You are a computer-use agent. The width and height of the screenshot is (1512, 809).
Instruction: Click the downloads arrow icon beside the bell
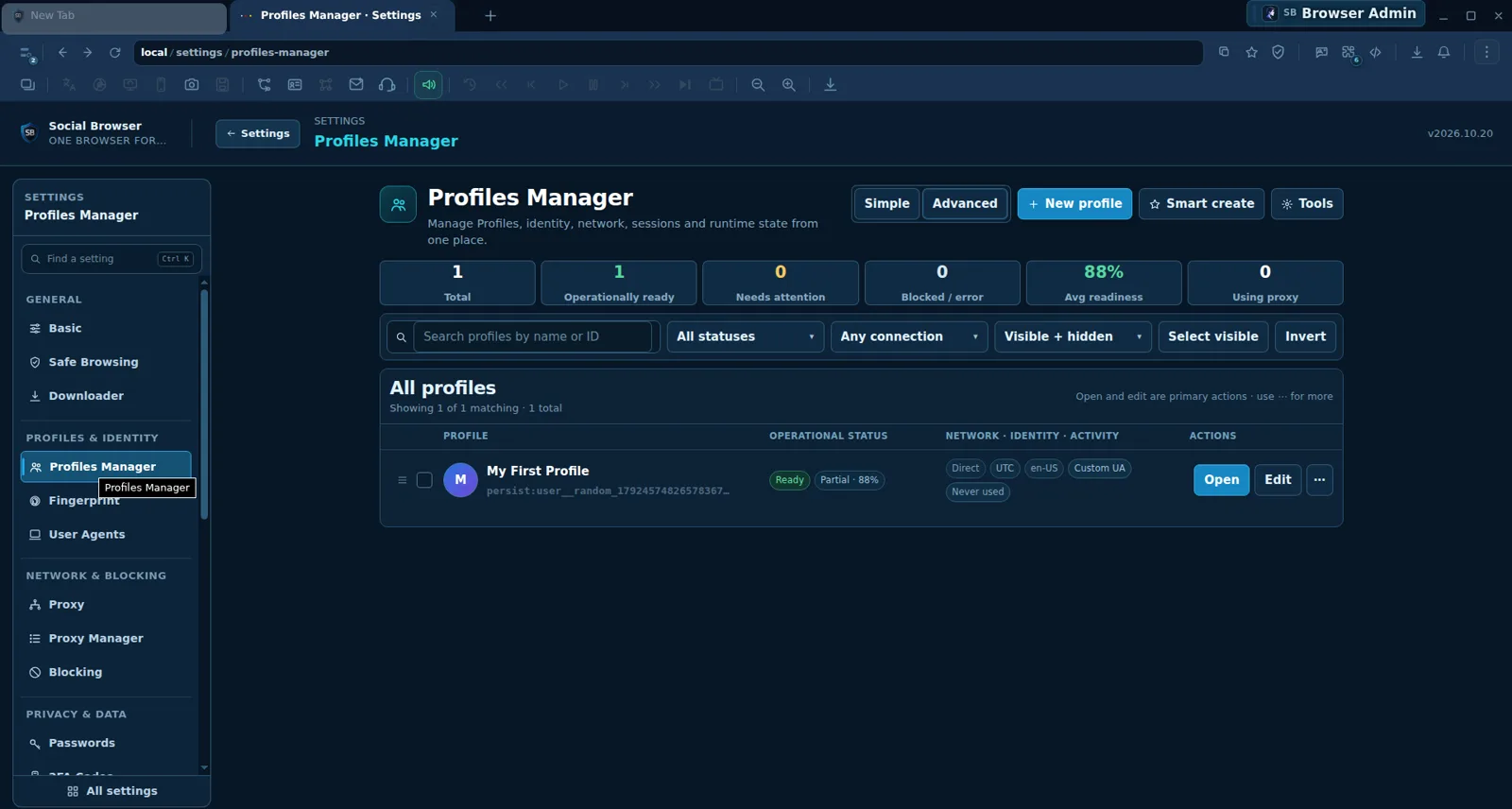[1417, 53]
